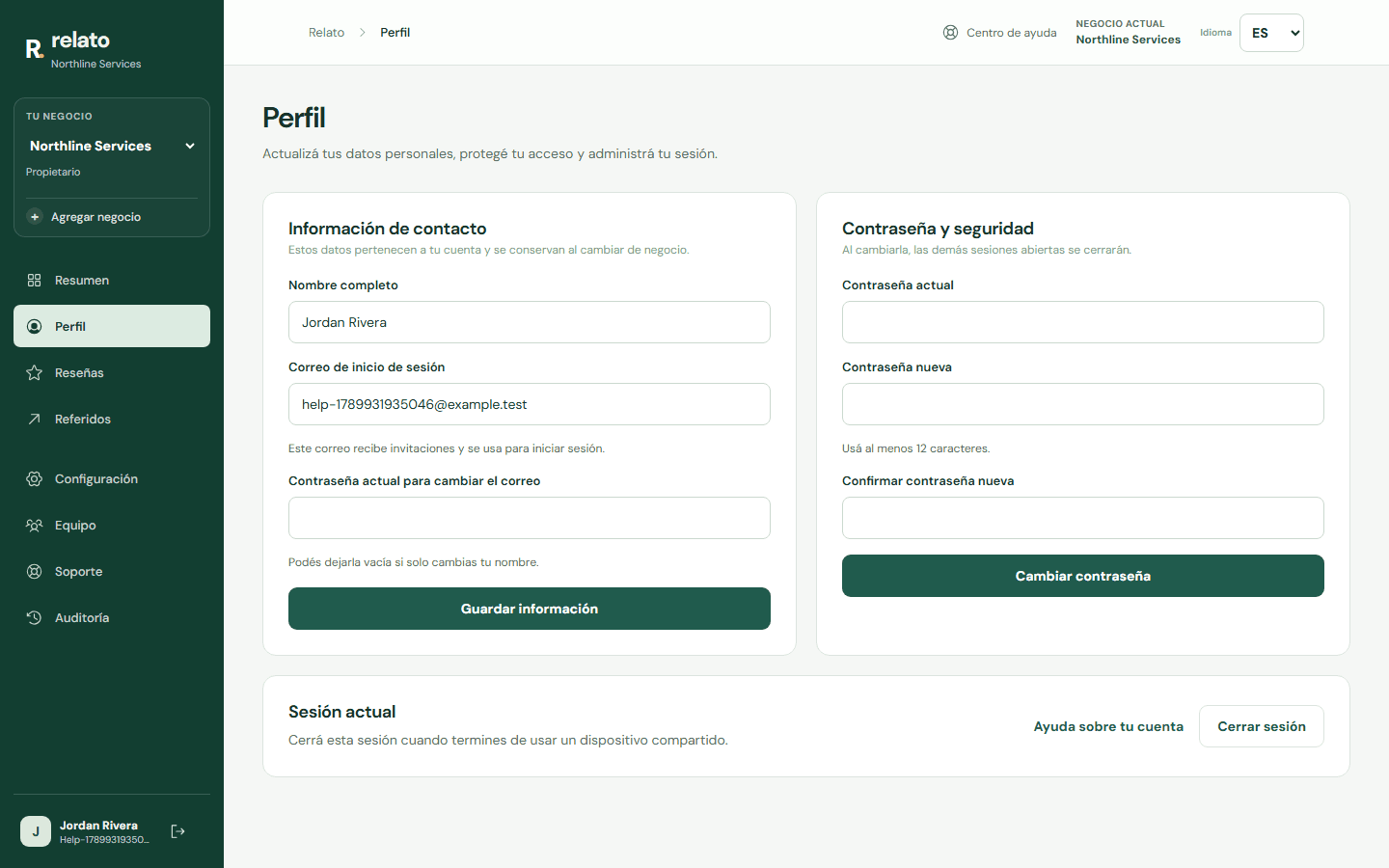Image resolution: width=1389 pixels, height=868 pixels.
Task: Expand the Northline Services business switcher
Action: (112, 146)
